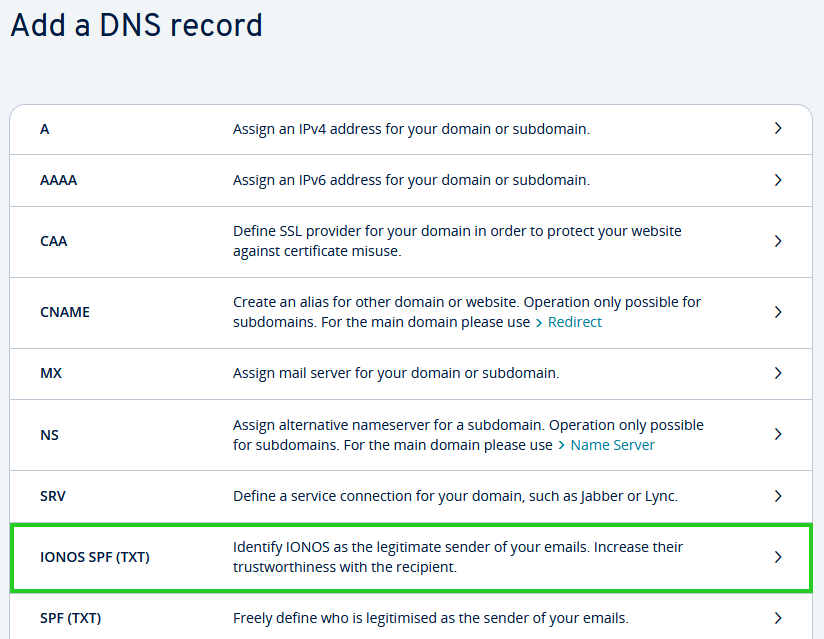Select the IONOS SPF (TXT) label
Screen dimensions: 824x639
(x=95, y=557)
